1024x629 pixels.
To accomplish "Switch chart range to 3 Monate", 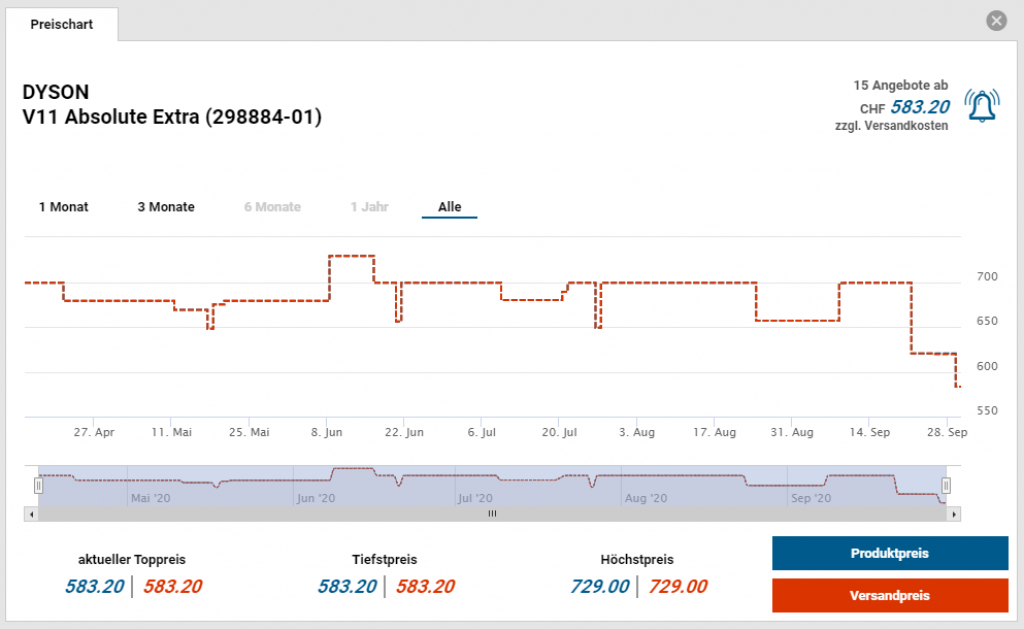I will [166, 207].
